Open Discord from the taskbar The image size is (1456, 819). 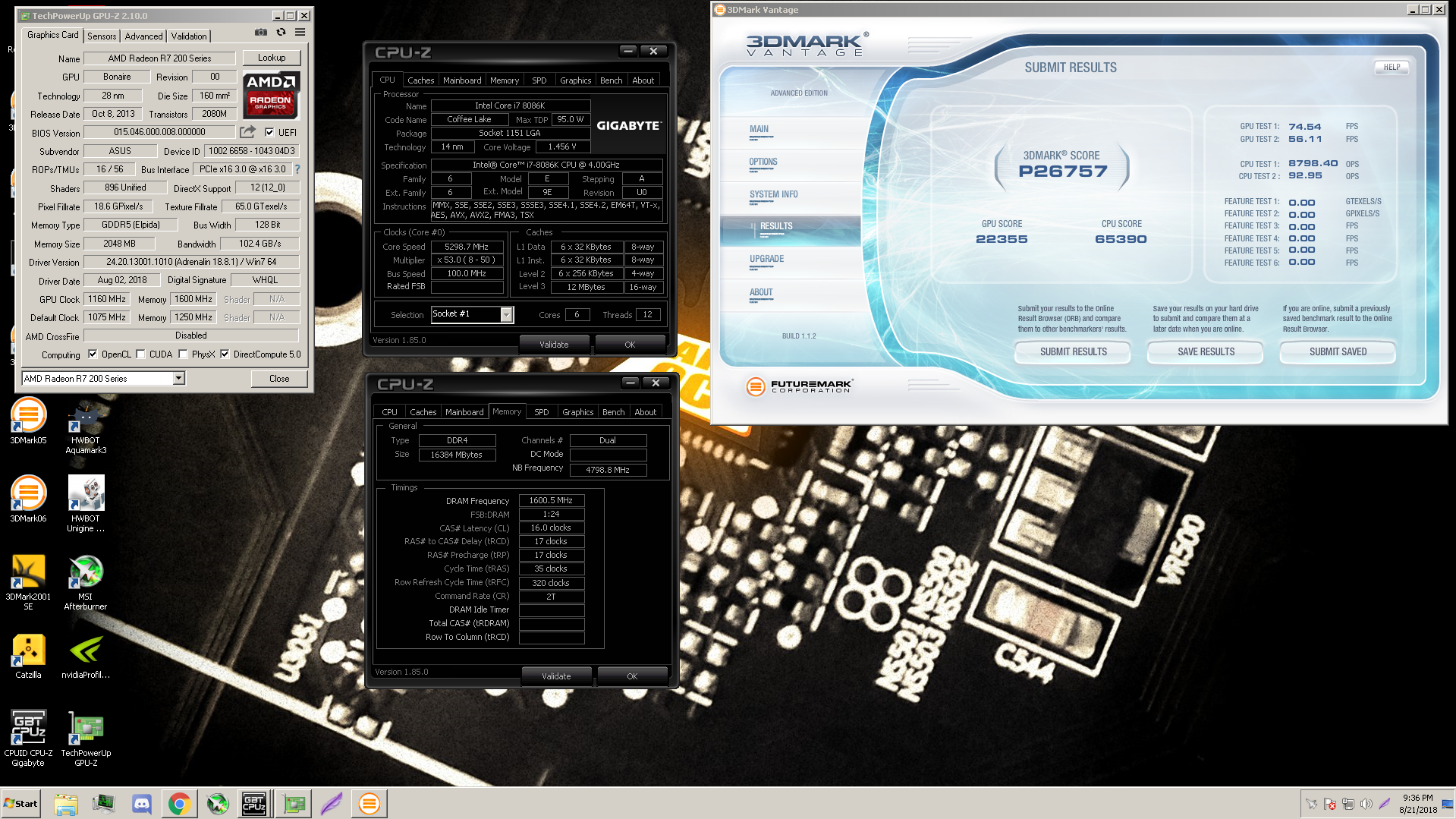[142, 804]
